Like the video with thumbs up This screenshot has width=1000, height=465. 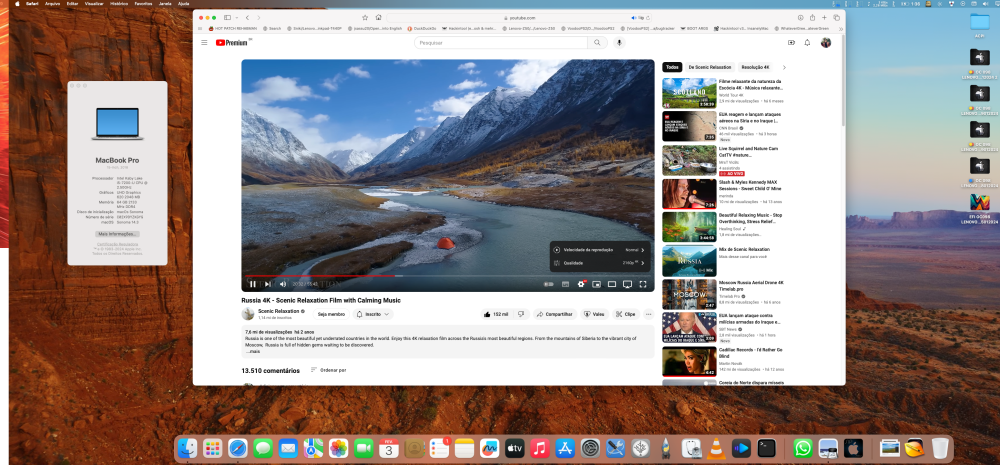coord(496,314)
